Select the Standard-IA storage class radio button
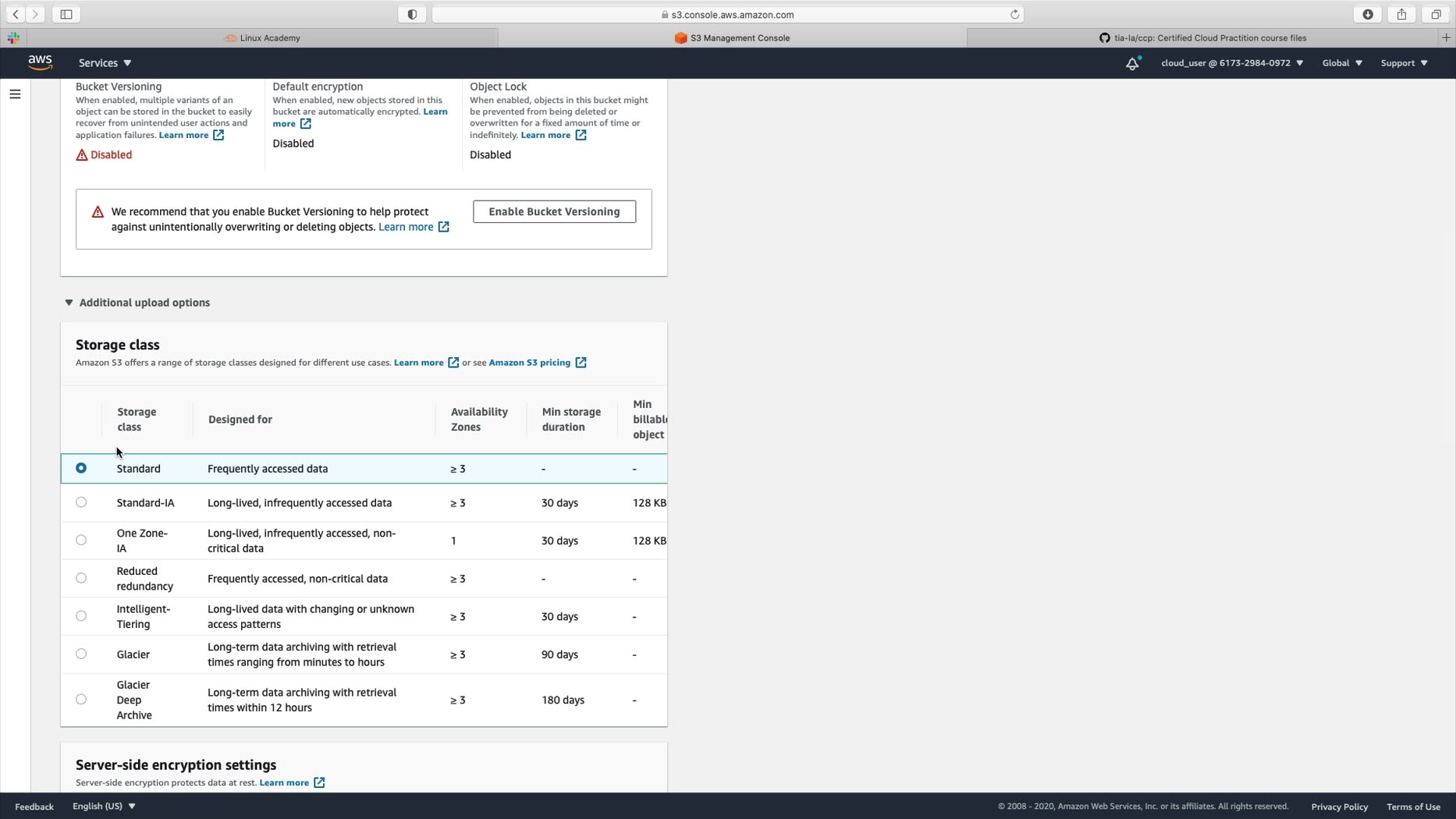 (81, 502)
